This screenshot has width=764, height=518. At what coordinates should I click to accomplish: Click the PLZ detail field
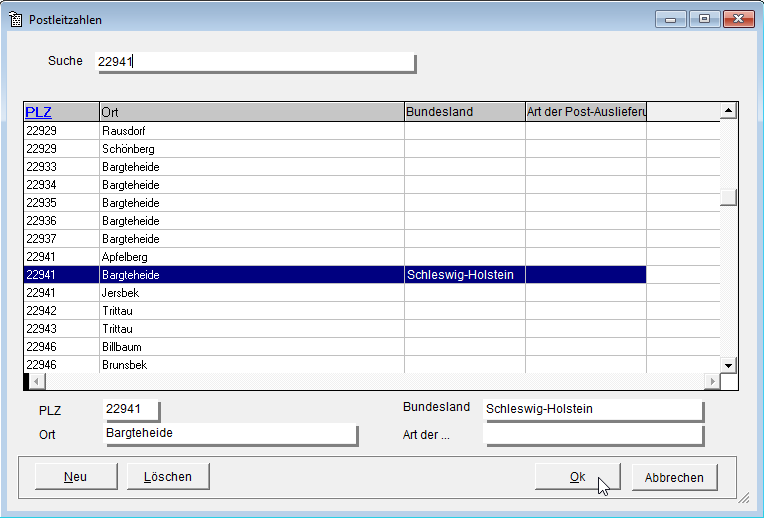pyautogui.click(x=131, y=409)
